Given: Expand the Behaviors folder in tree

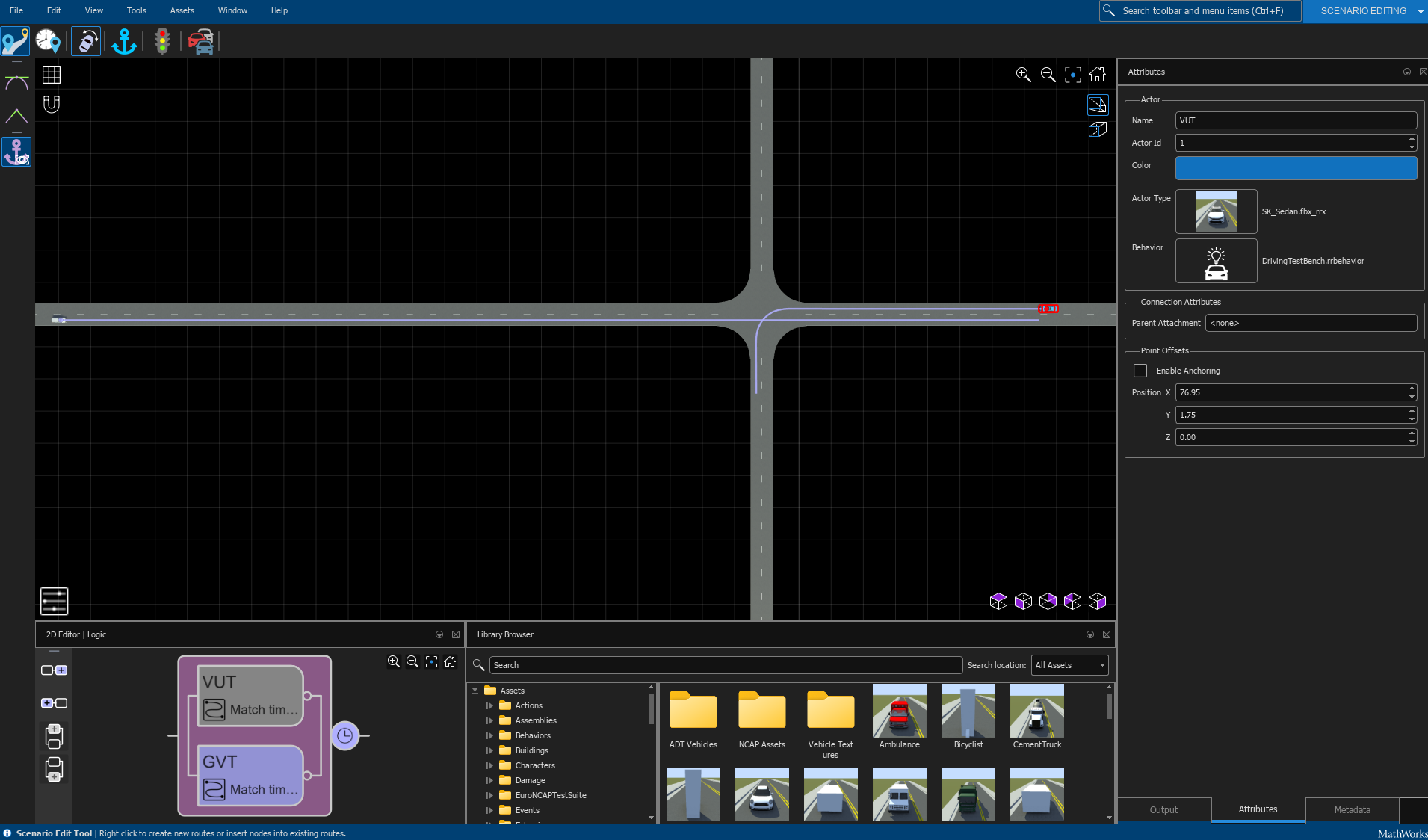Looking at the screenshot, I should 490,735.
